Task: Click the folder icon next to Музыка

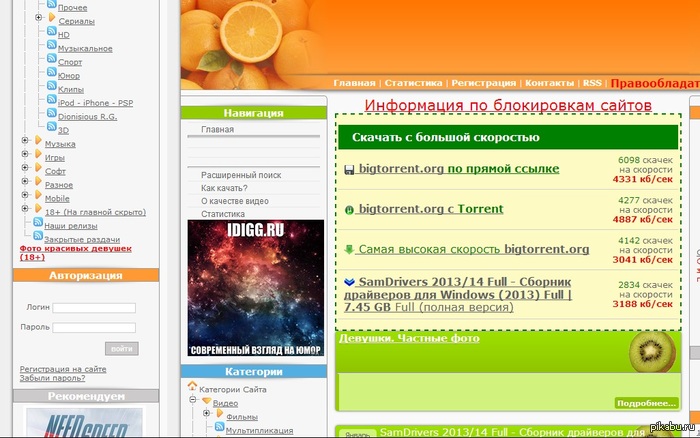Action: 38,144
